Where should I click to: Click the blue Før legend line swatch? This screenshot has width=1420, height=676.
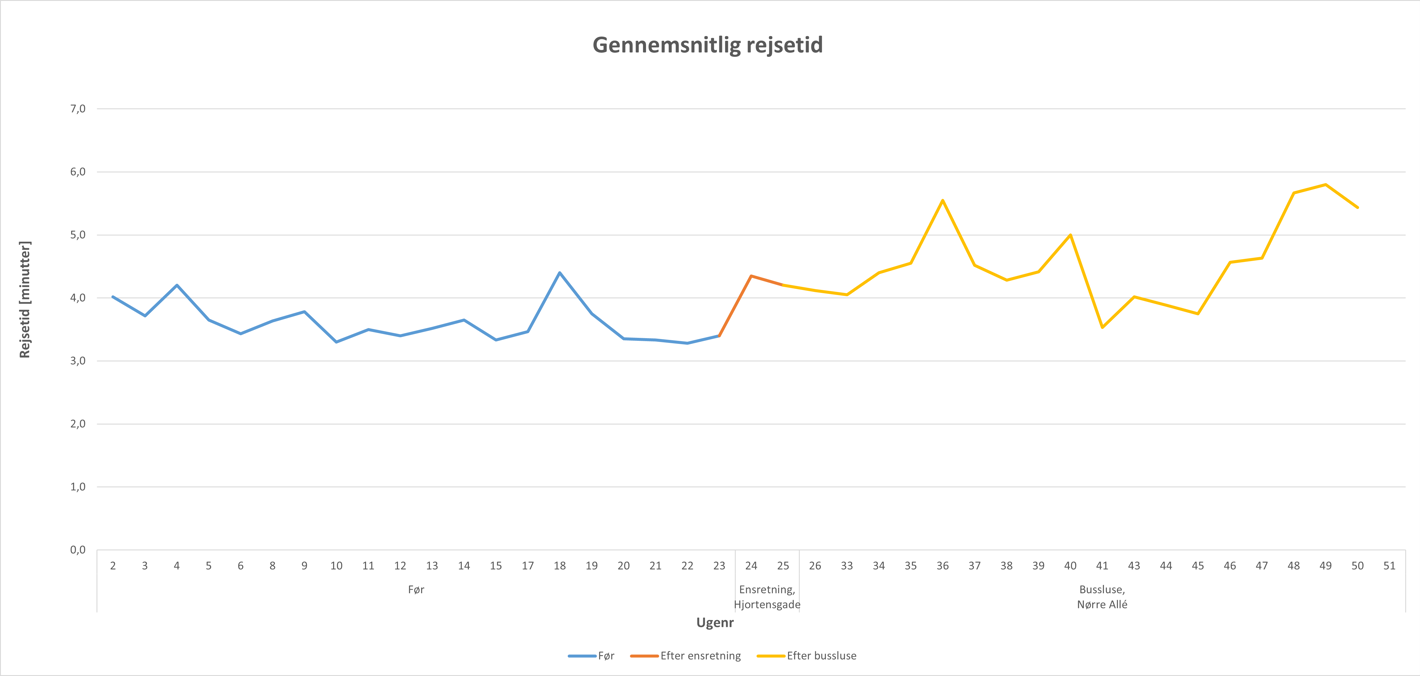(581, 656)
